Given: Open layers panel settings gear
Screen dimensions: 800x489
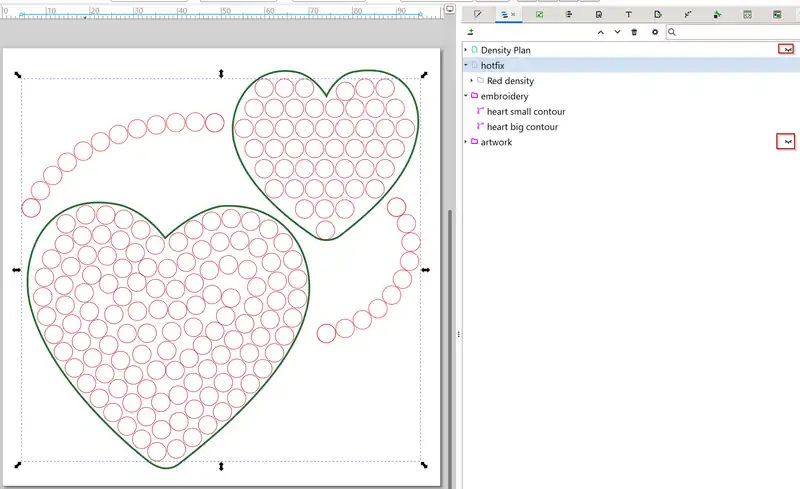Looking at the screenshot, I should 655,32.
